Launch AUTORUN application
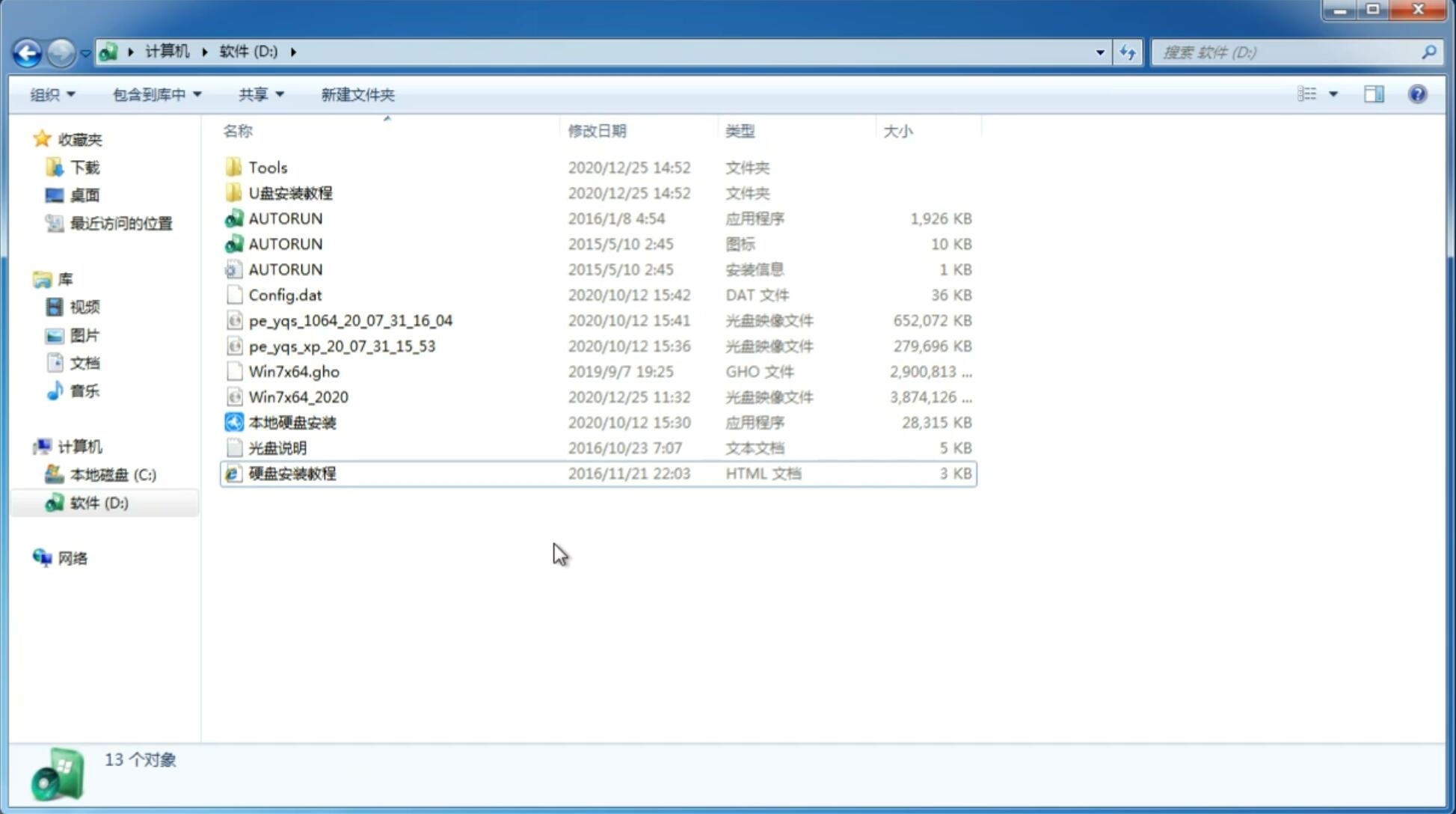 coord(286,218)
